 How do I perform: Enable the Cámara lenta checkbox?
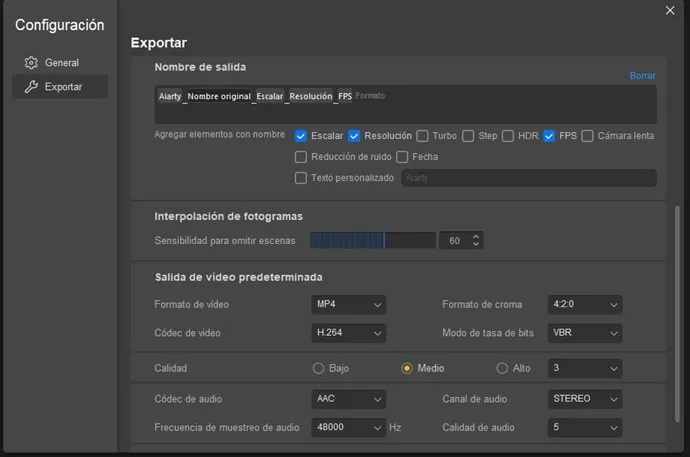coord(587,136)
